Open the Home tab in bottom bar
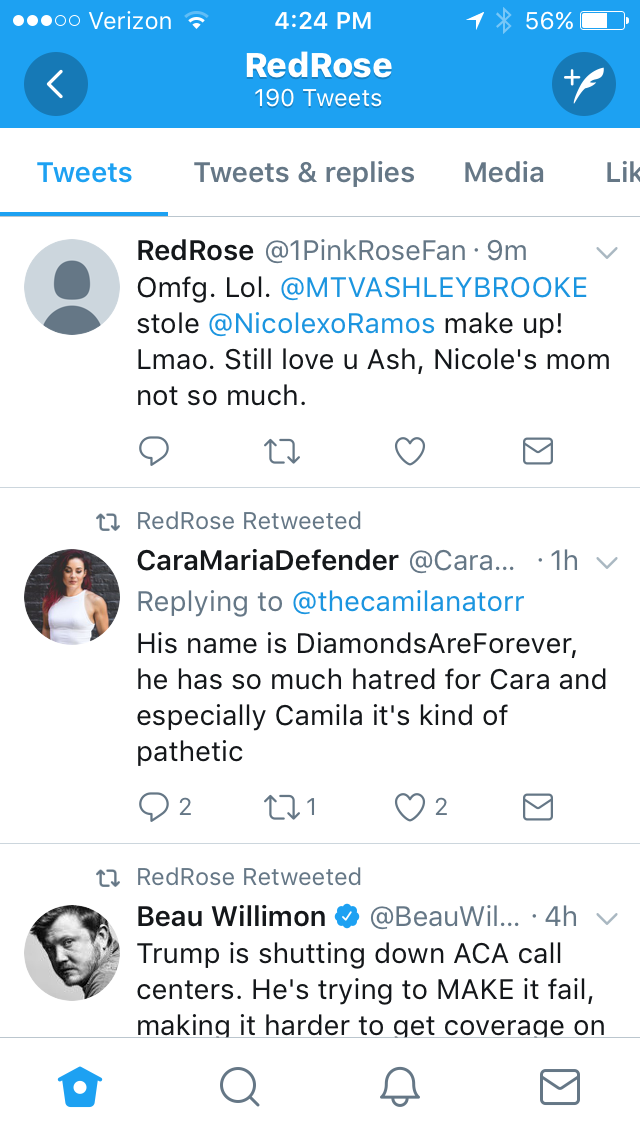Screen dimensions: 640x1136 point(80,1087)
